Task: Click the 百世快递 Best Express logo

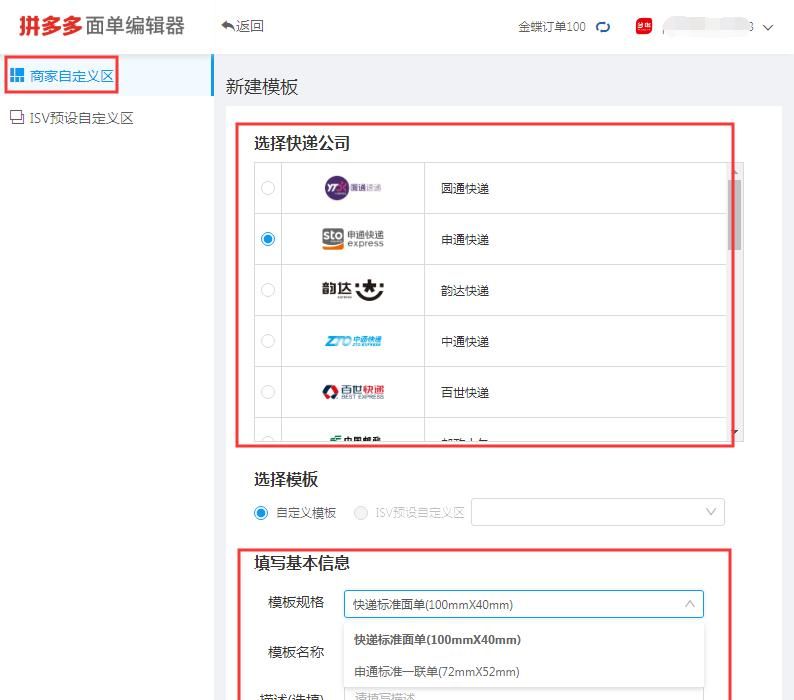Action: [x=353, y=392]
